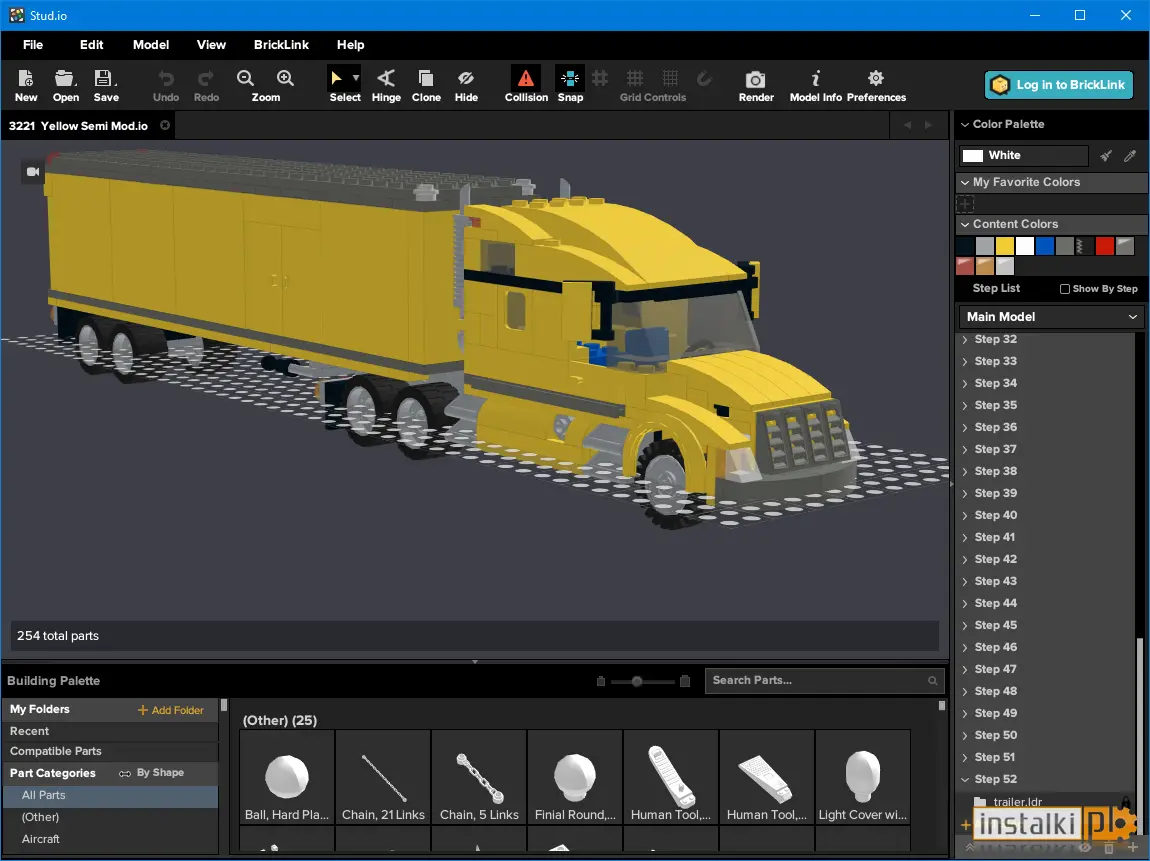Show Model Info

coord(816,85)
